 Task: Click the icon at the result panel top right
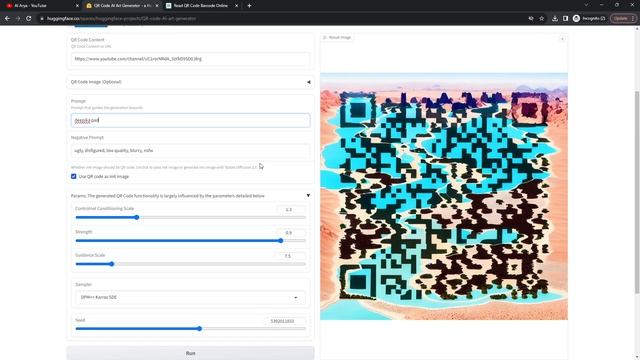[562, 39]
